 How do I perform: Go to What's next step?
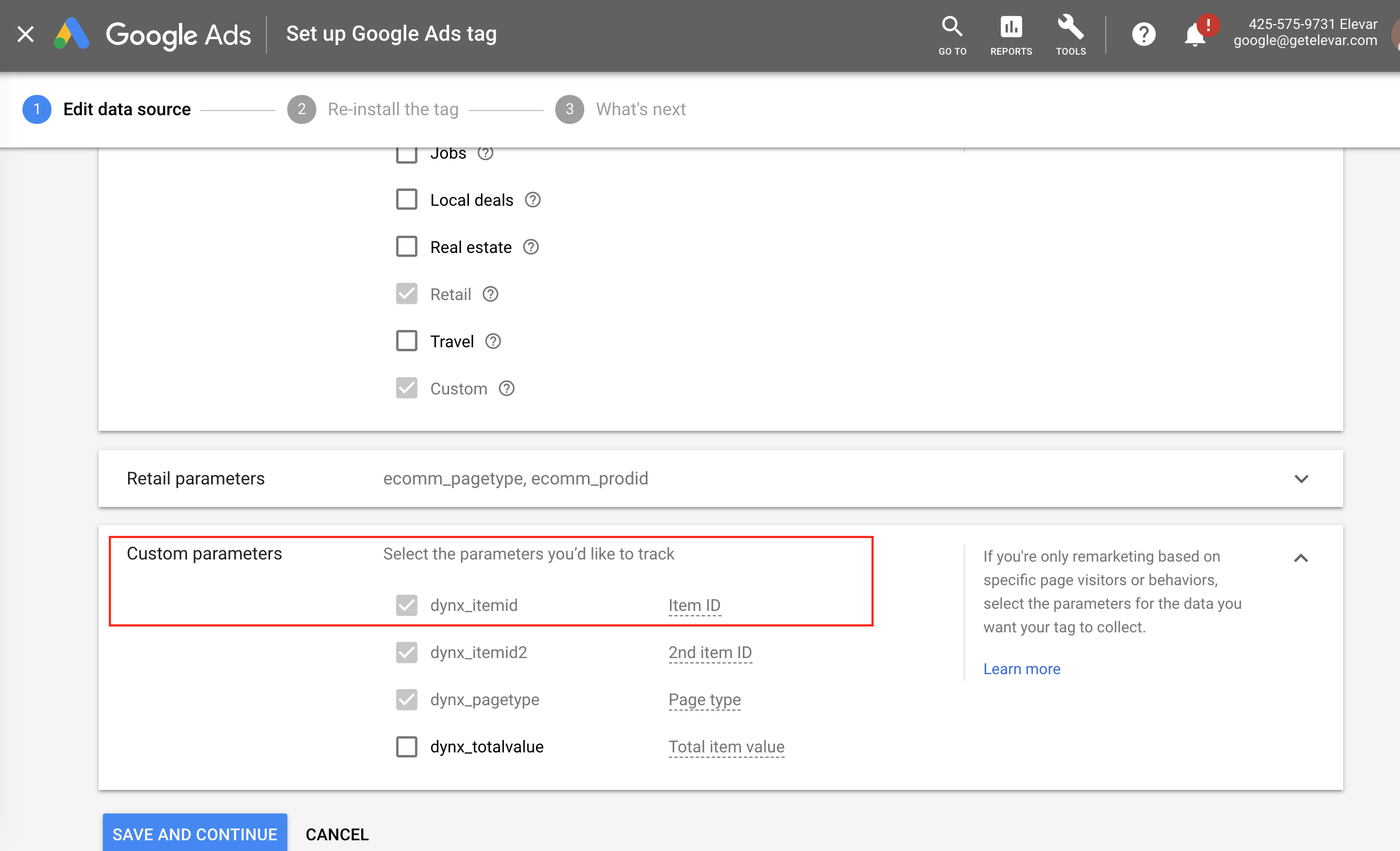coord(640,109)
